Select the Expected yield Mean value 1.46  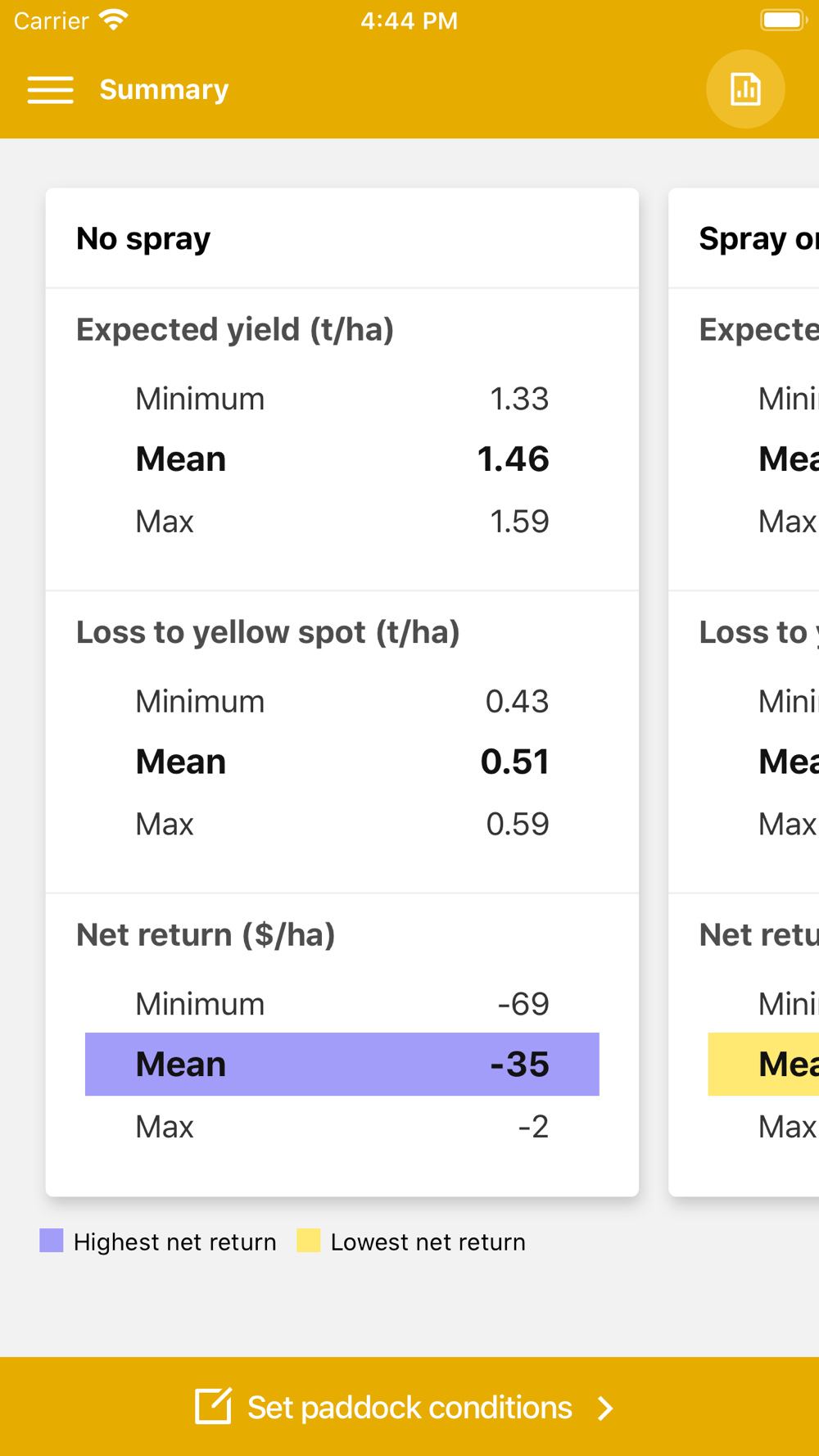(513, 459)
